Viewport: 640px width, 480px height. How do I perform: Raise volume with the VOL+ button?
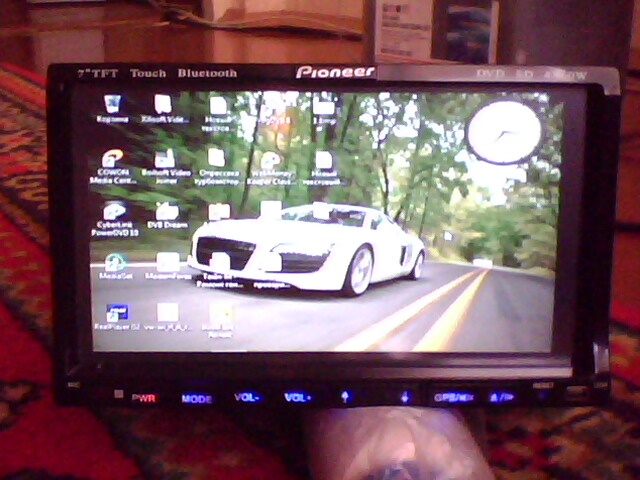click(x=297, y=397)
